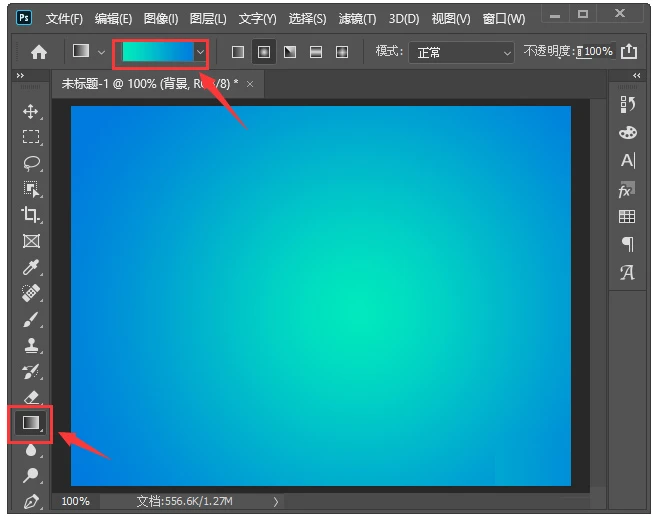The height and width of the screenshot is (521, 653).
Task: Open the 文字(Y) menu
Action: click(257, 19)
